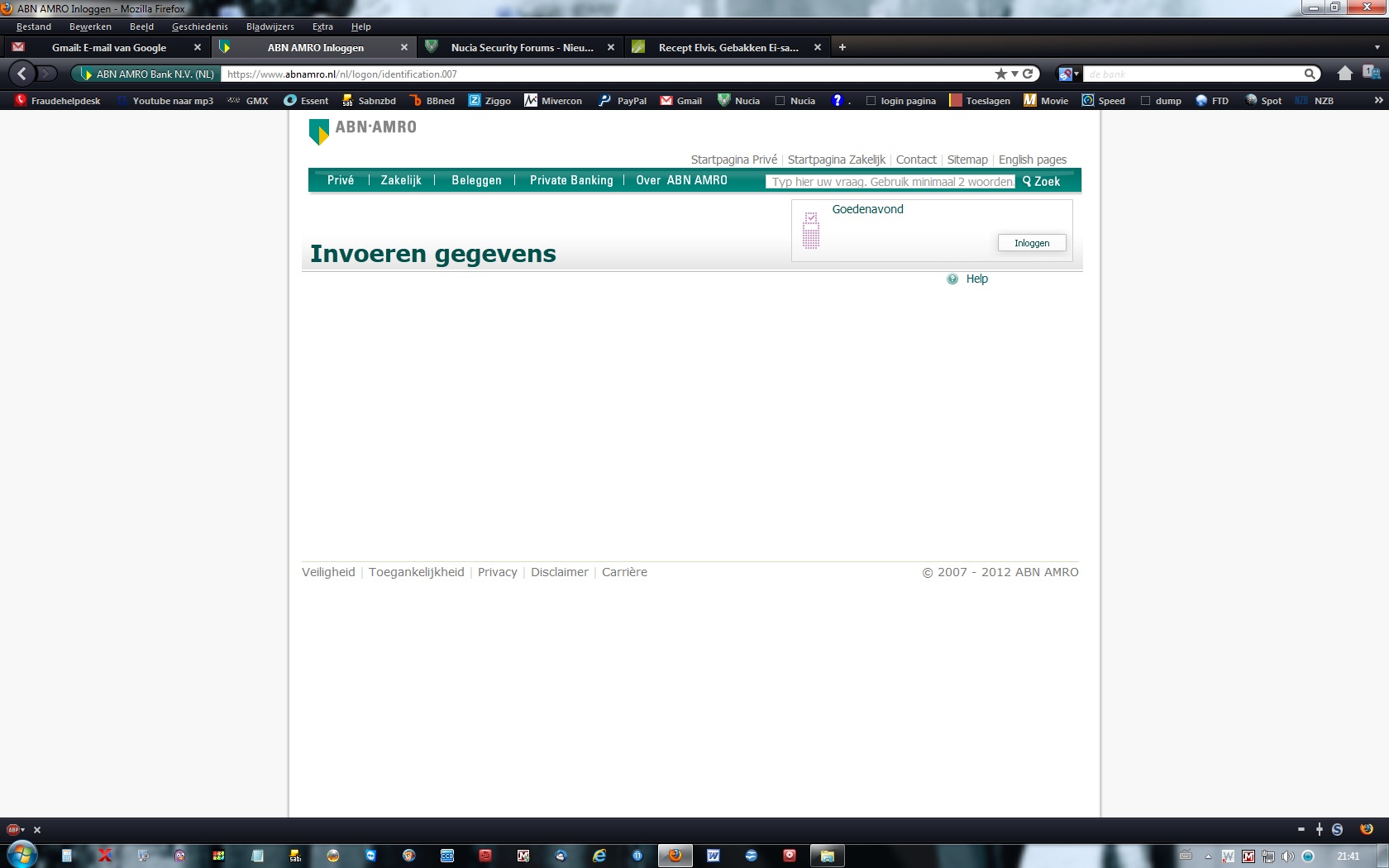Show hidden system tray icons
This screenshot has height=868, width=1389.
1208,856
